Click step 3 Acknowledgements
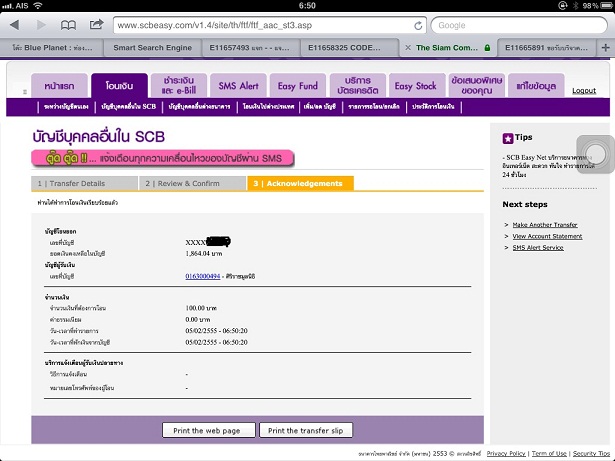The width and height of the screenshot is (615, 461). (300, 183)
